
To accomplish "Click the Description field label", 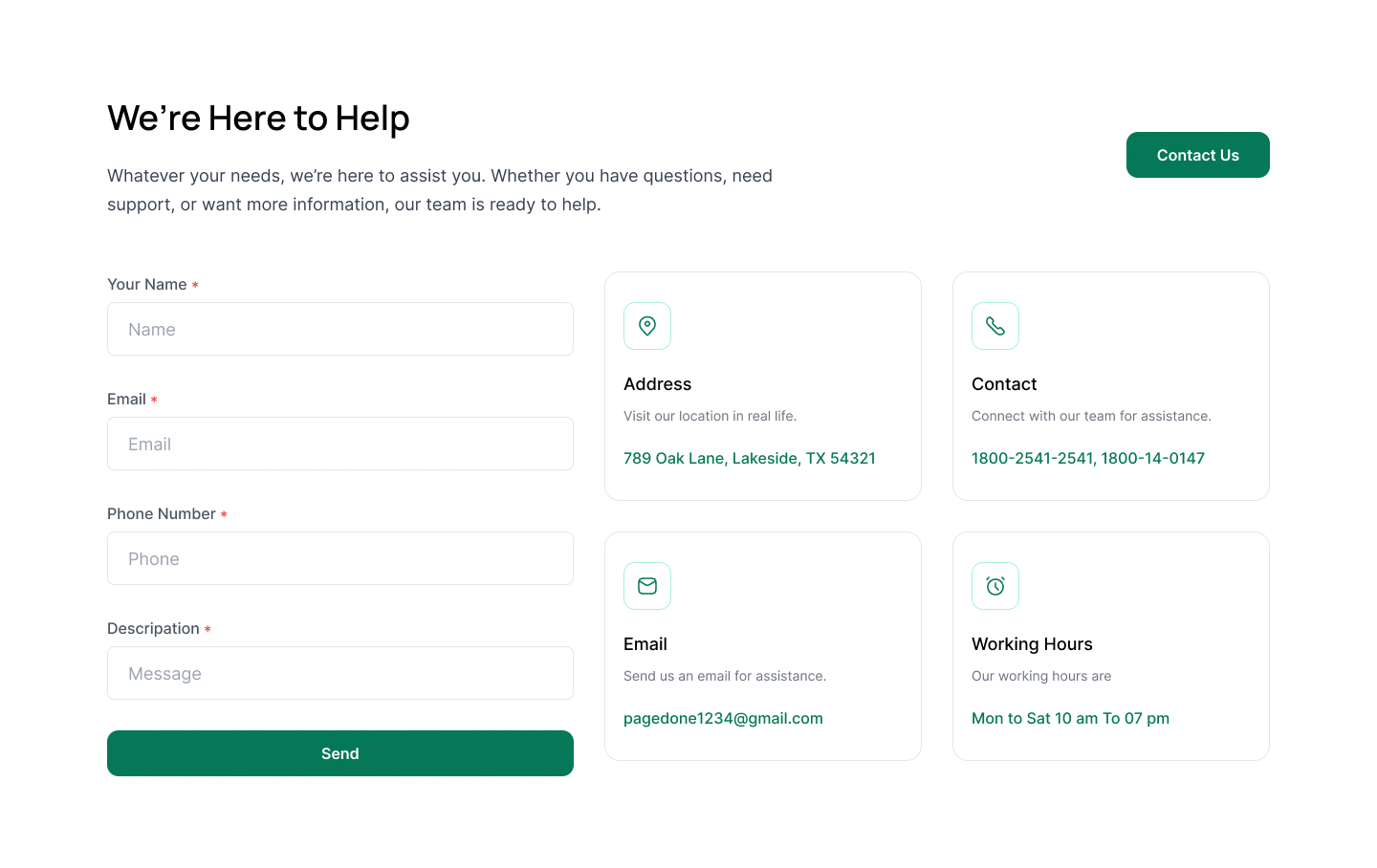I will [153, 628].
